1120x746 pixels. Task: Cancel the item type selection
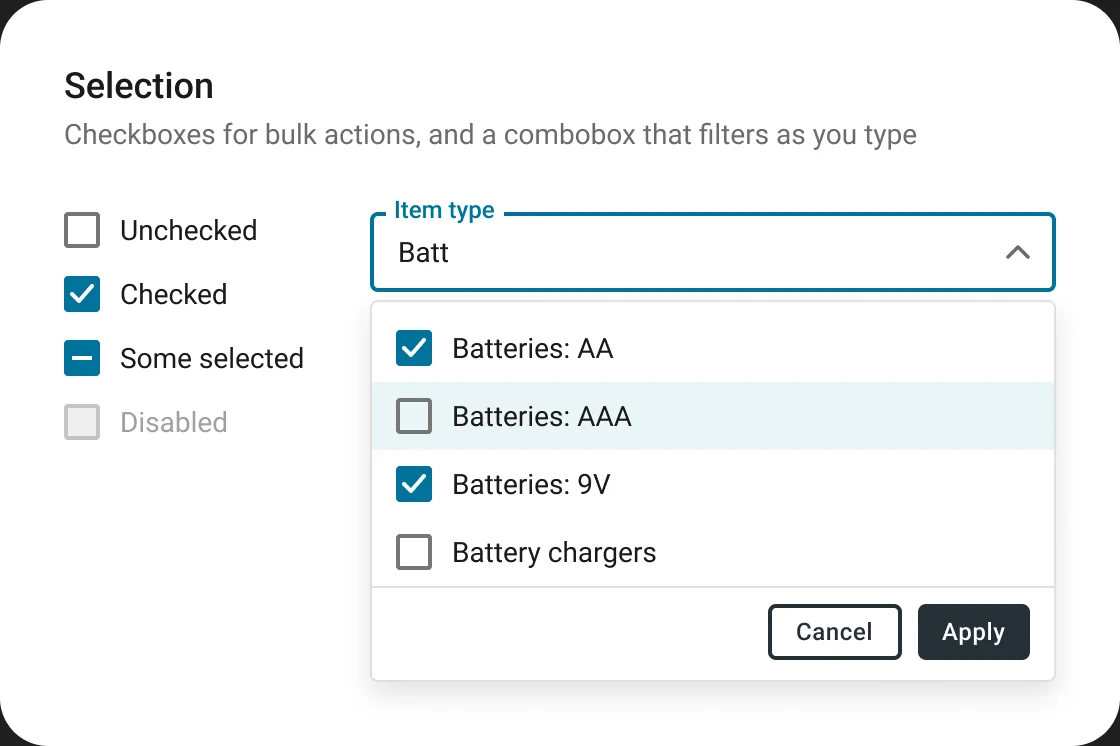pos(834,632)
